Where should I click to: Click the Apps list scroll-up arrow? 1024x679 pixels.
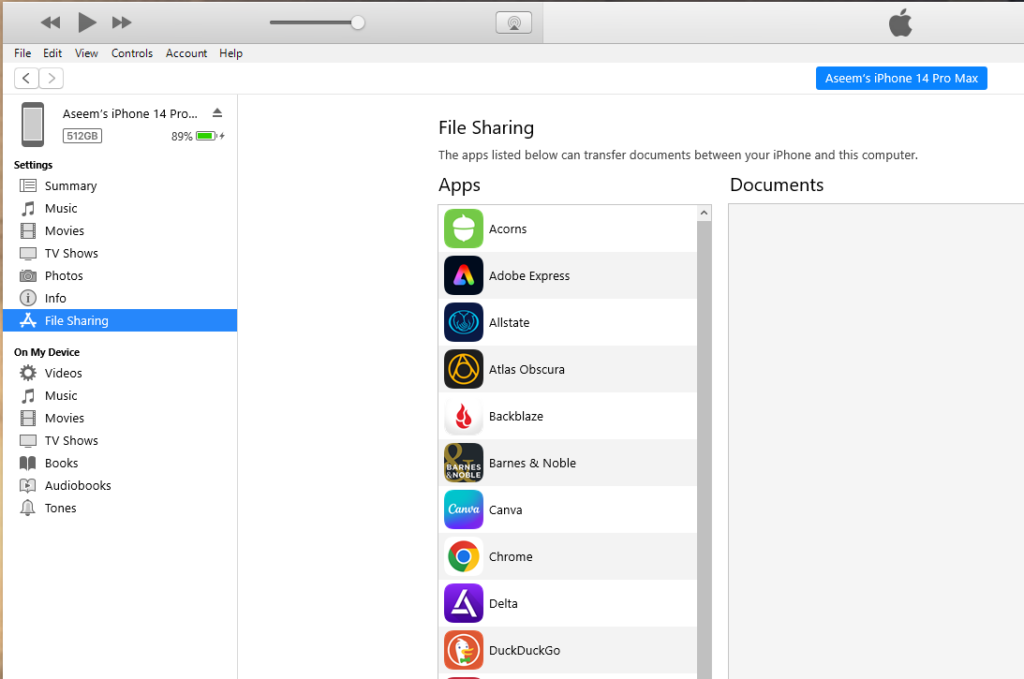704,213
